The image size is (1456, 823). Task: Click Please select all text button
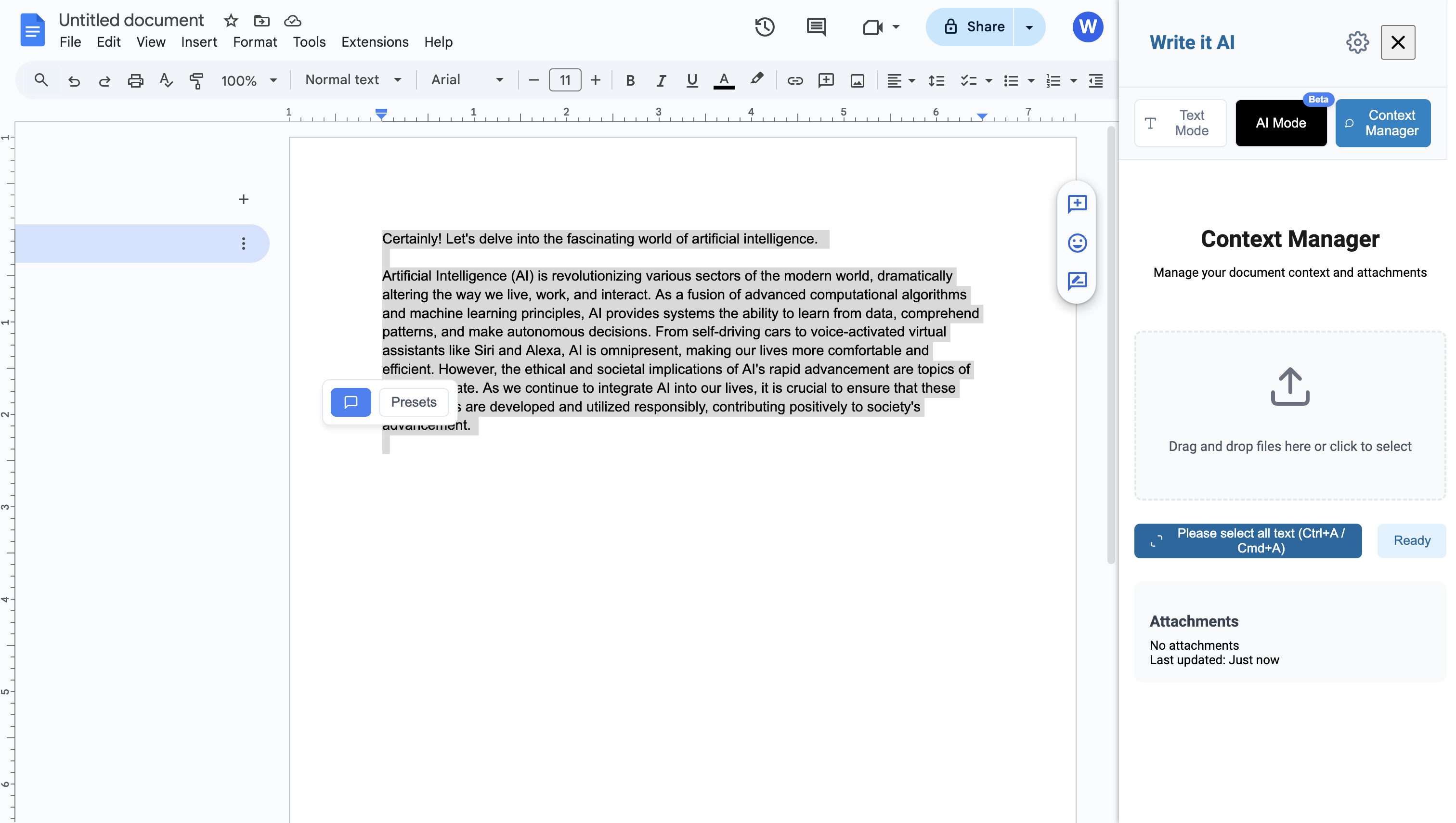point(1248,541)
